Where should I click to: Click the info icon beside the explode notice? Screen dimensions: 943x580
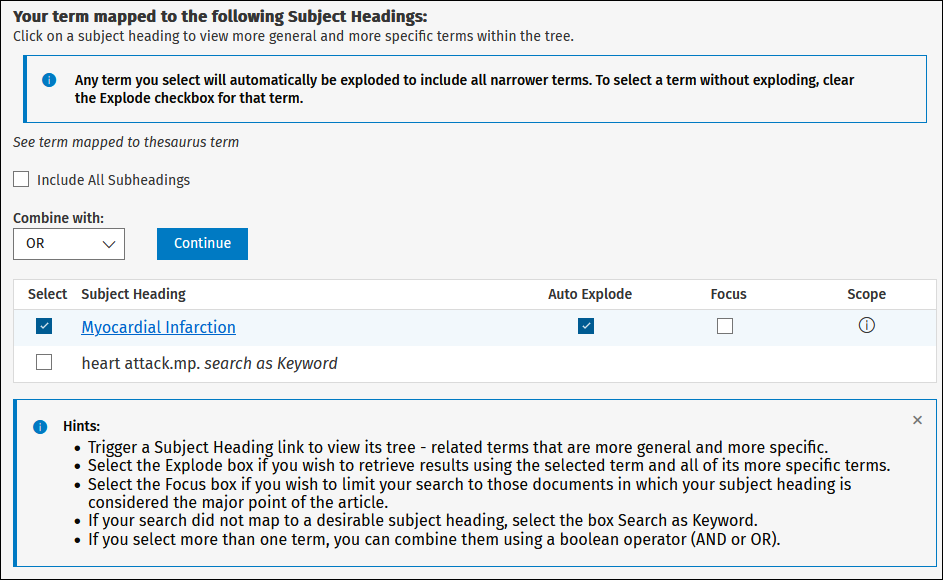(49, 80)
